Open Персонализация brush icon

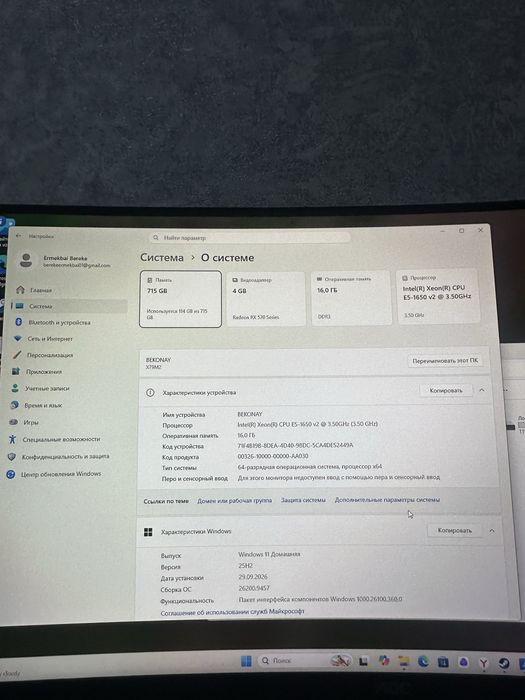pos(17,355)
